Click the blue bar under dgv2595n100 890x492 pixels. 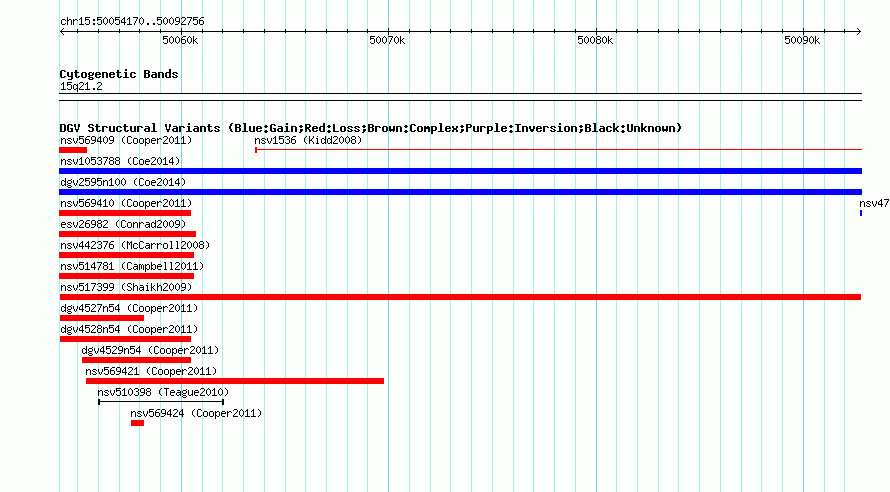click(460, 192)
